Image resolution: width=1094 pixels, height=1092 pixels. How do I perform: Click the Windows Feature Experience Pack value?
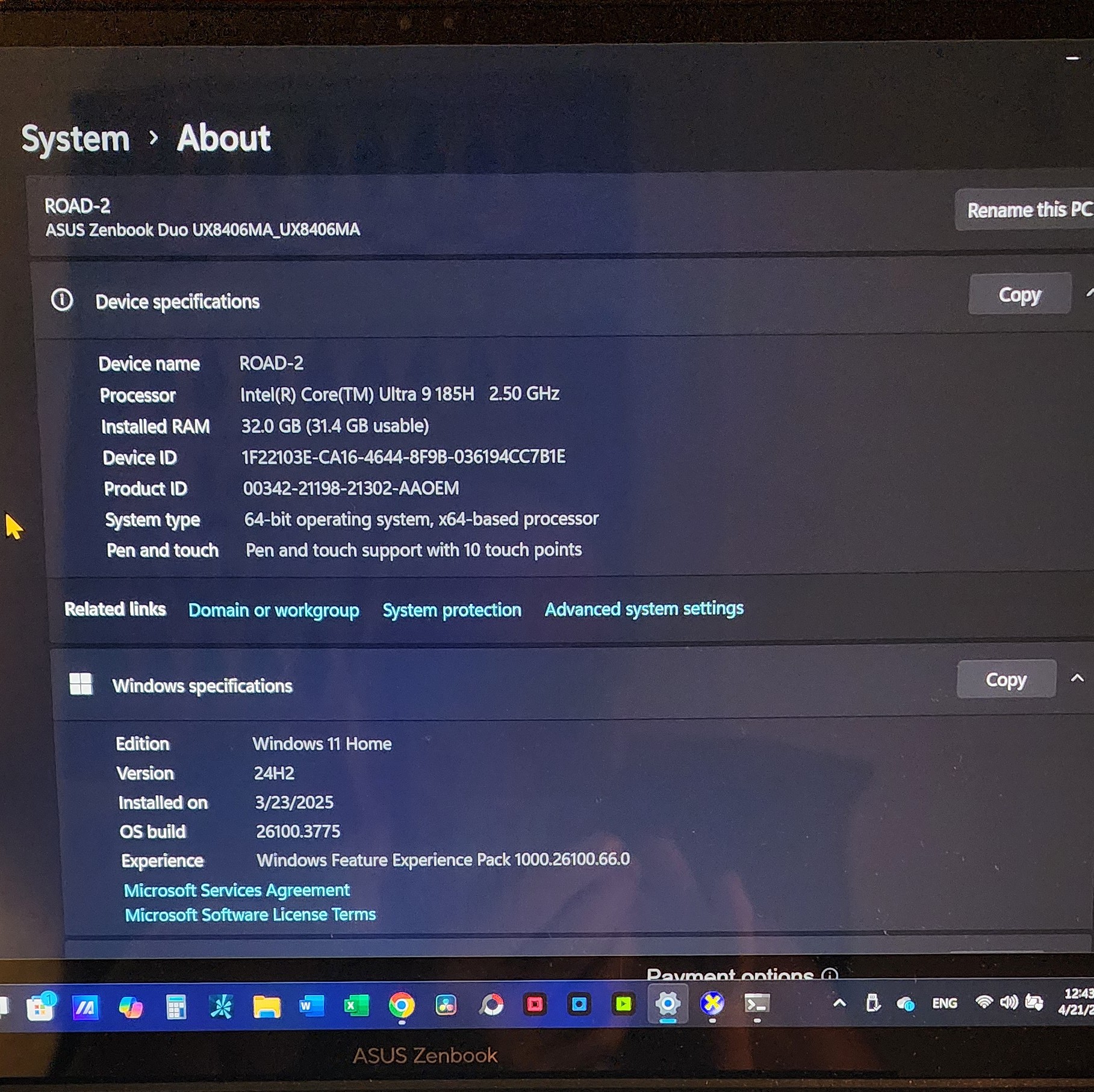pos(444,859)
